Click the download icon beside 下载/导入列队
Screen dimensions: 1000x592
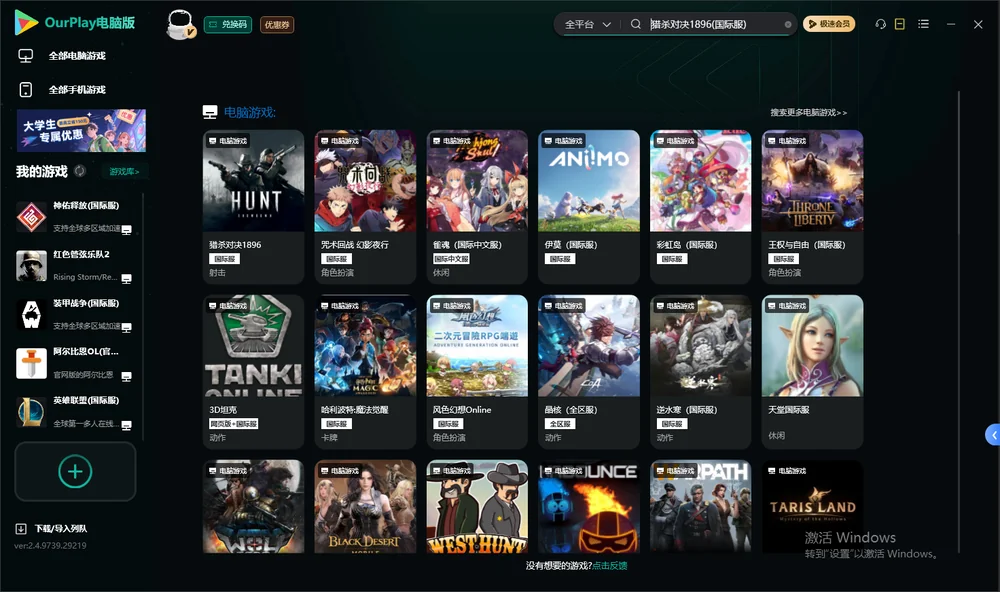pyautogui.click(x=21, y=529)
